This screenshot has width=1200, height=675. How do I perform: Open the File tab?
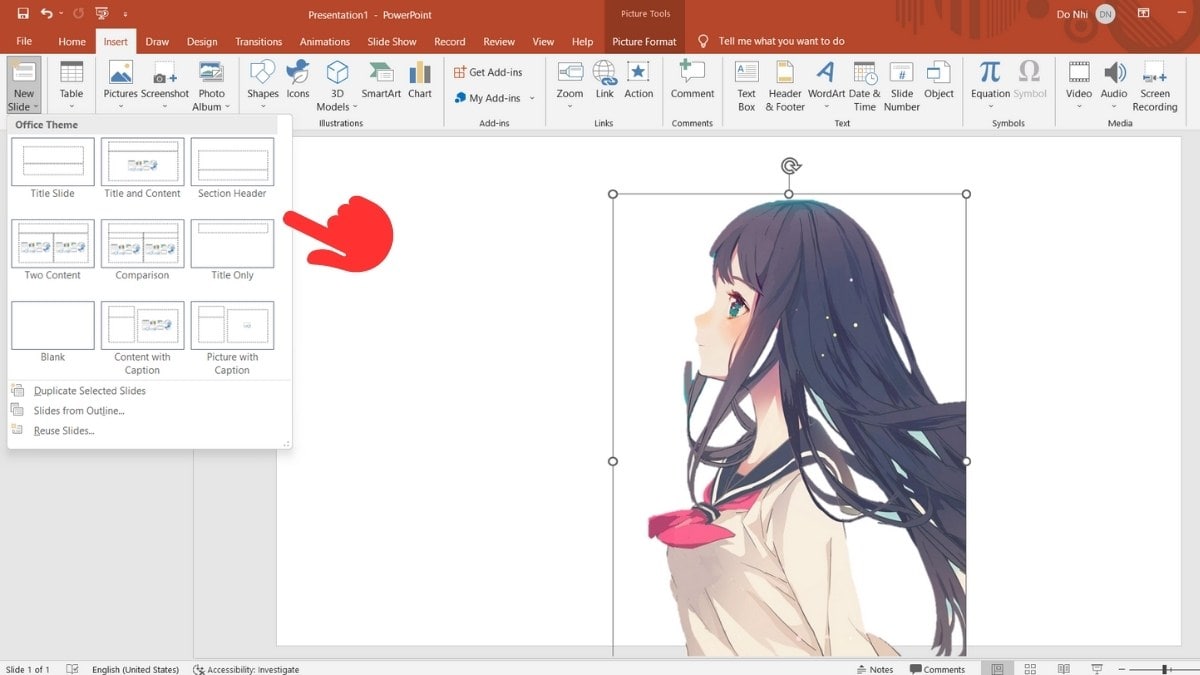[x=24, y=42]
